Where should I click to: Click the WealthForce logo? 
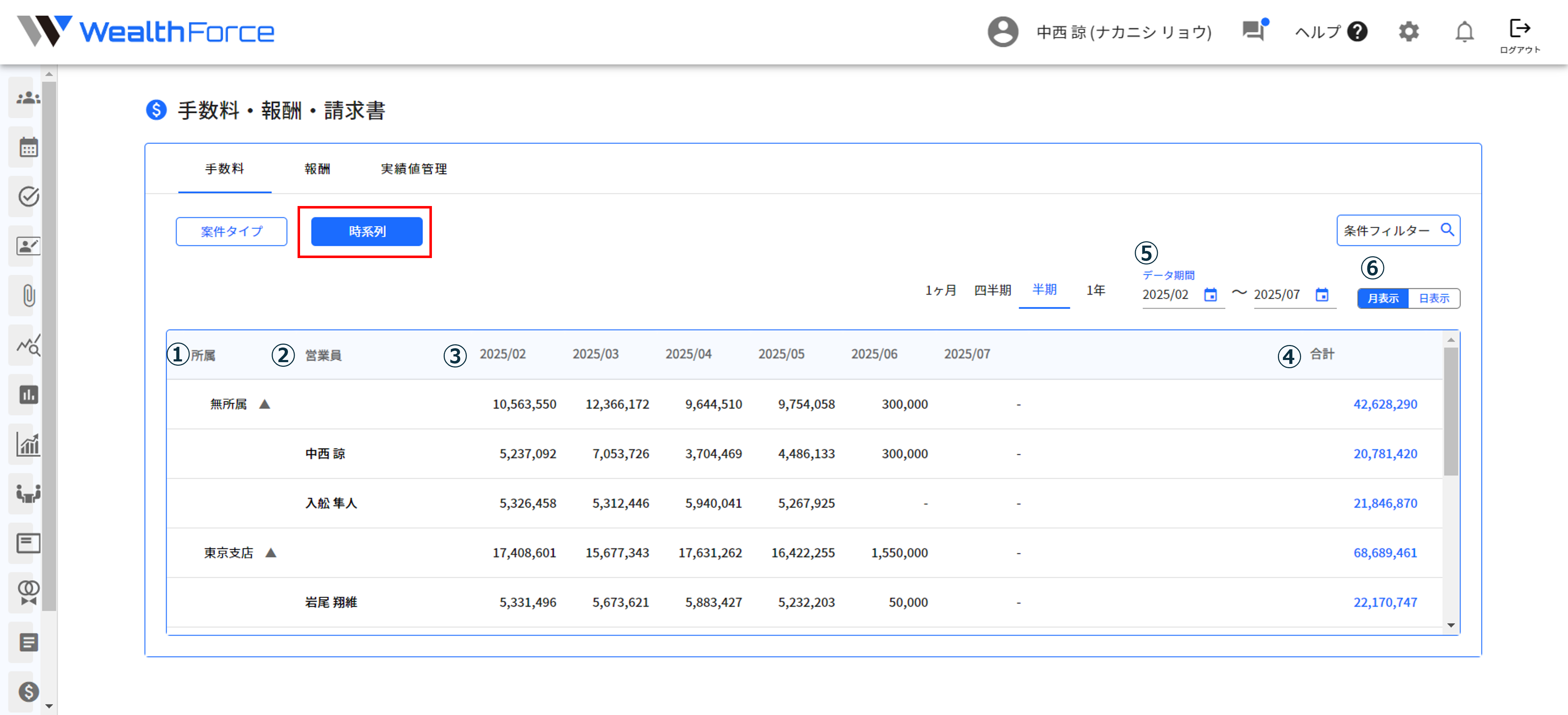145,31
